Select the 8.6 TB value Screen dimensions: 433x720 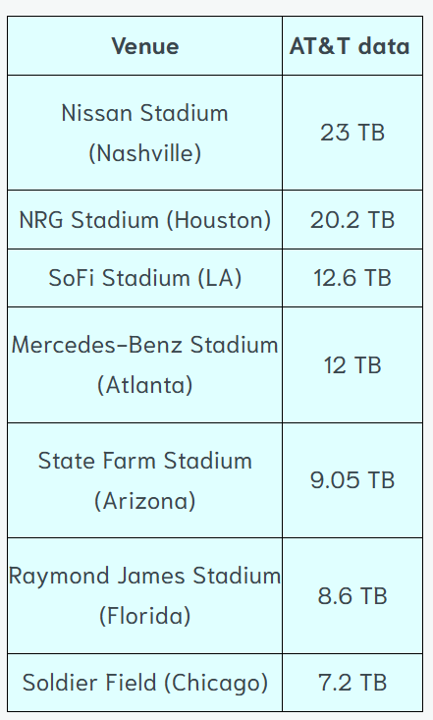tap(352, 596)
